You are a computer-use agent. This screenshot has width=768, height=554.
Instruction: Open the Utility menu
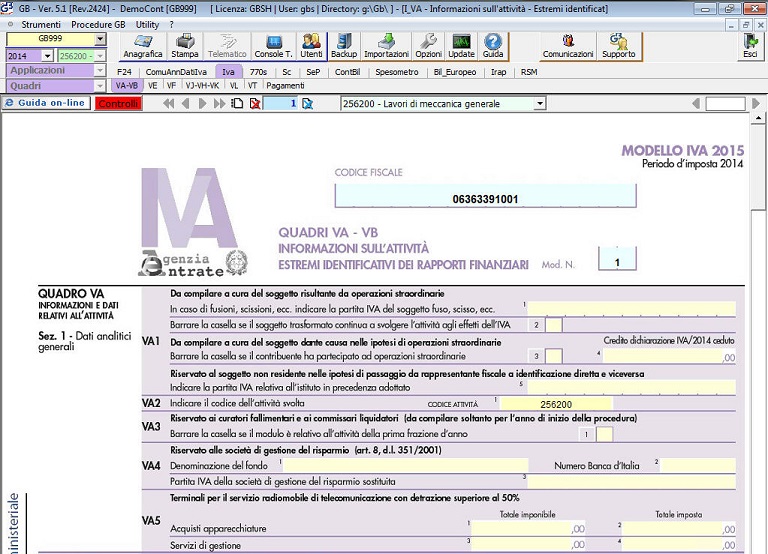point(147,24)
